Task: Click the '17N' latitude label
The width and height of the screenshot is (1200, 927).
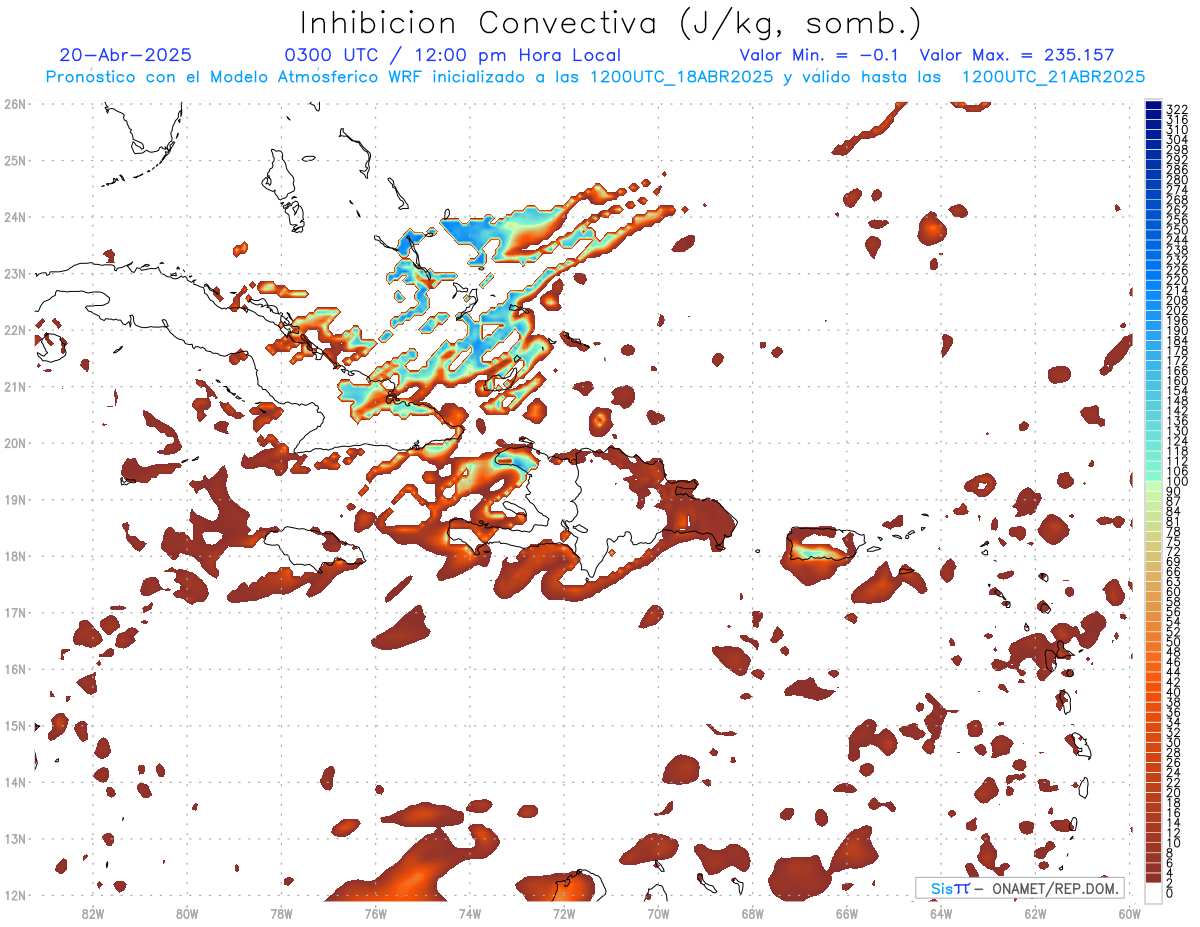Action: (x=15, y=613)
